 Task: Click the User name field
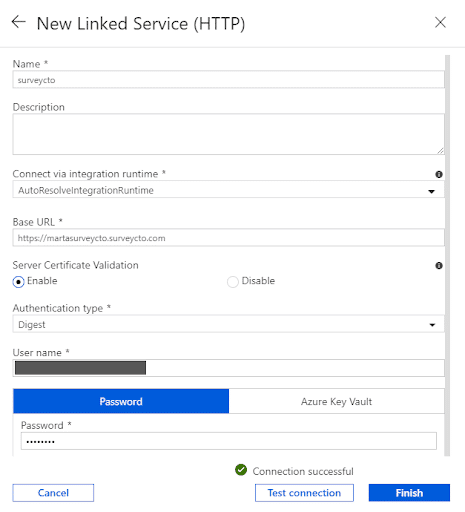tap(228, 368)
